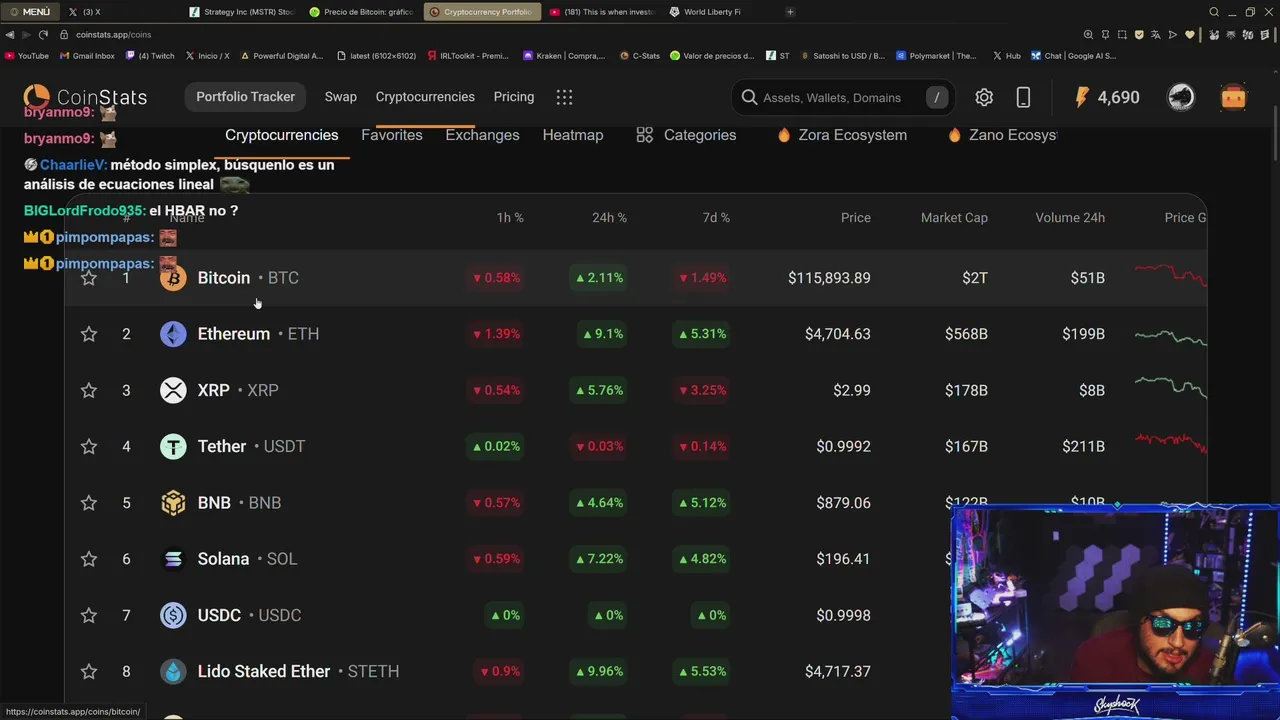Click the Tether coin logo
Image resolution: width=1280 pixels, height=720 pixels.
(173, 446)
